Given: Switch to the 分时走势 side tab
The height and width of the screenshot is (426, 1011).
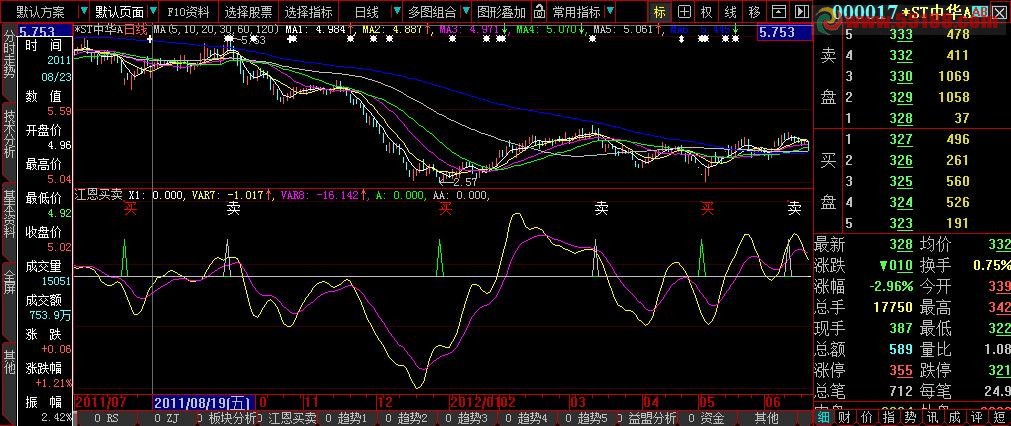Looking at the screenshot, I should click(9, 53).
